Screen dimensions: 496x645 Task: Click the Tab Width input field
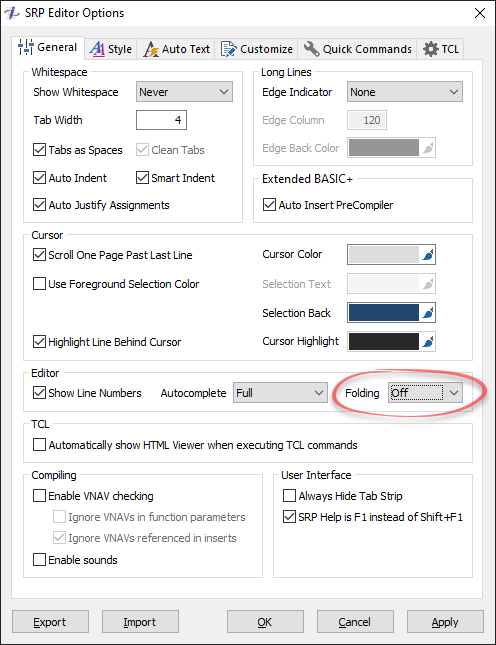(161, 120)
